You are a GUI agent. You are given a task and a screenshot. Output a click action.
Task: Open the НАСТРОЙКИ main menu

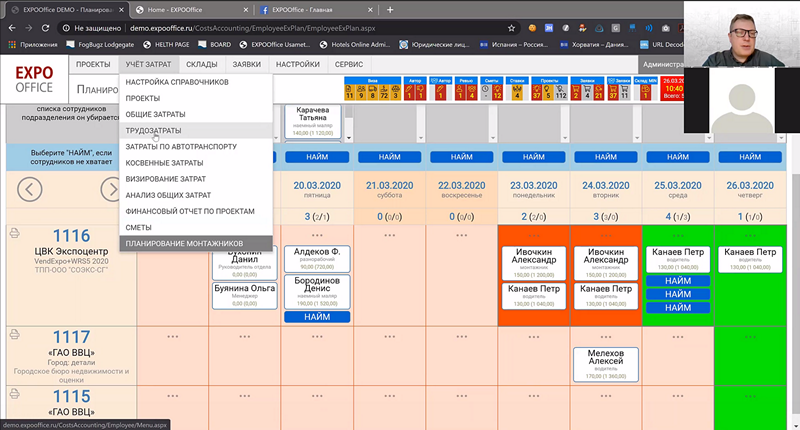coord(298,64)
